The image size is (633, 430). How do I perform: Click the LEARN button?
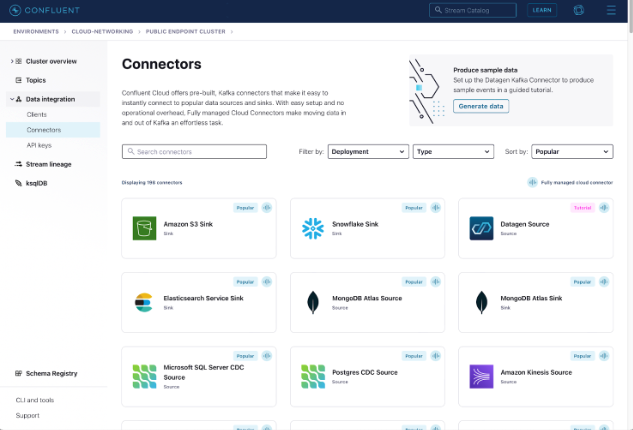[x=542, y=10]
